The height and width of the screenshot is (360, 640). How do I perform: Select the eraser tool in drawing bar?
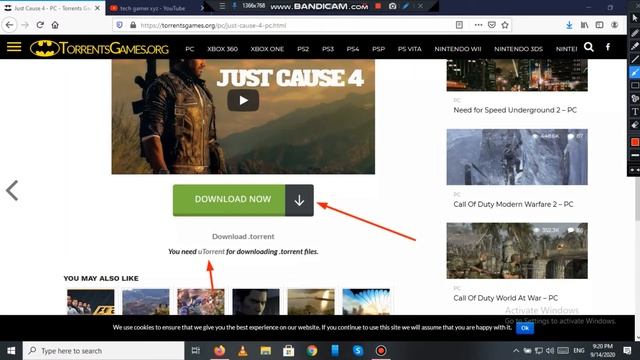(x=635, y=125)
